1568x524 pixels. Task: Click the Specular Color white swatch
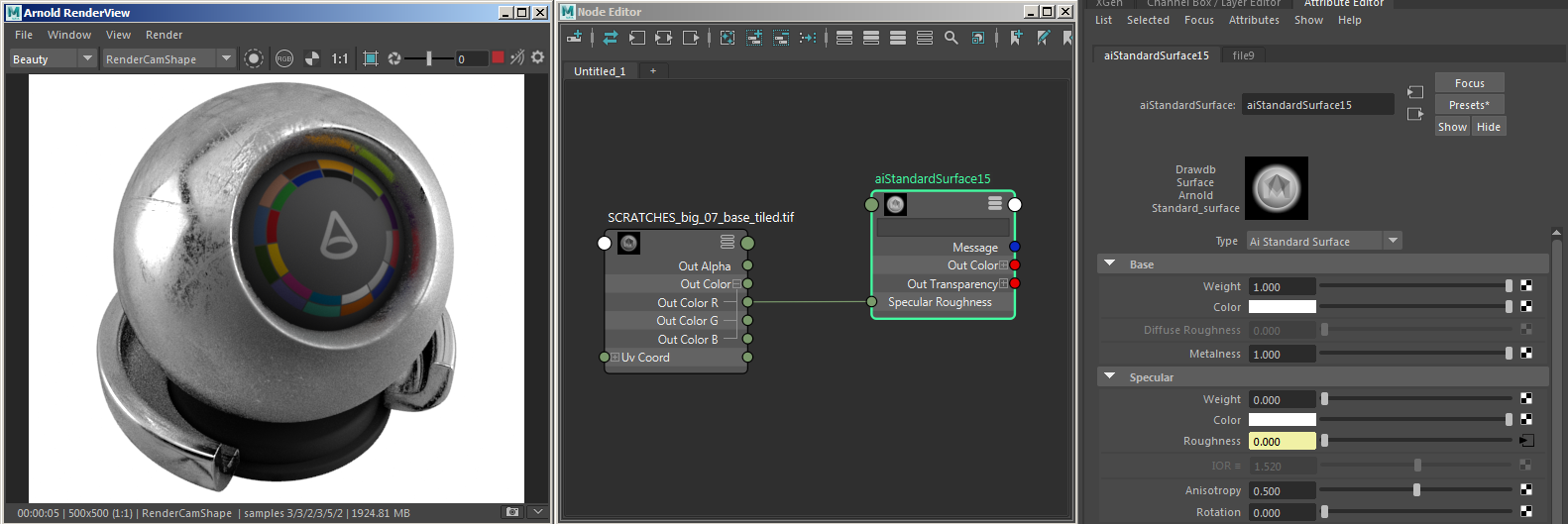tap(1283, 420)
